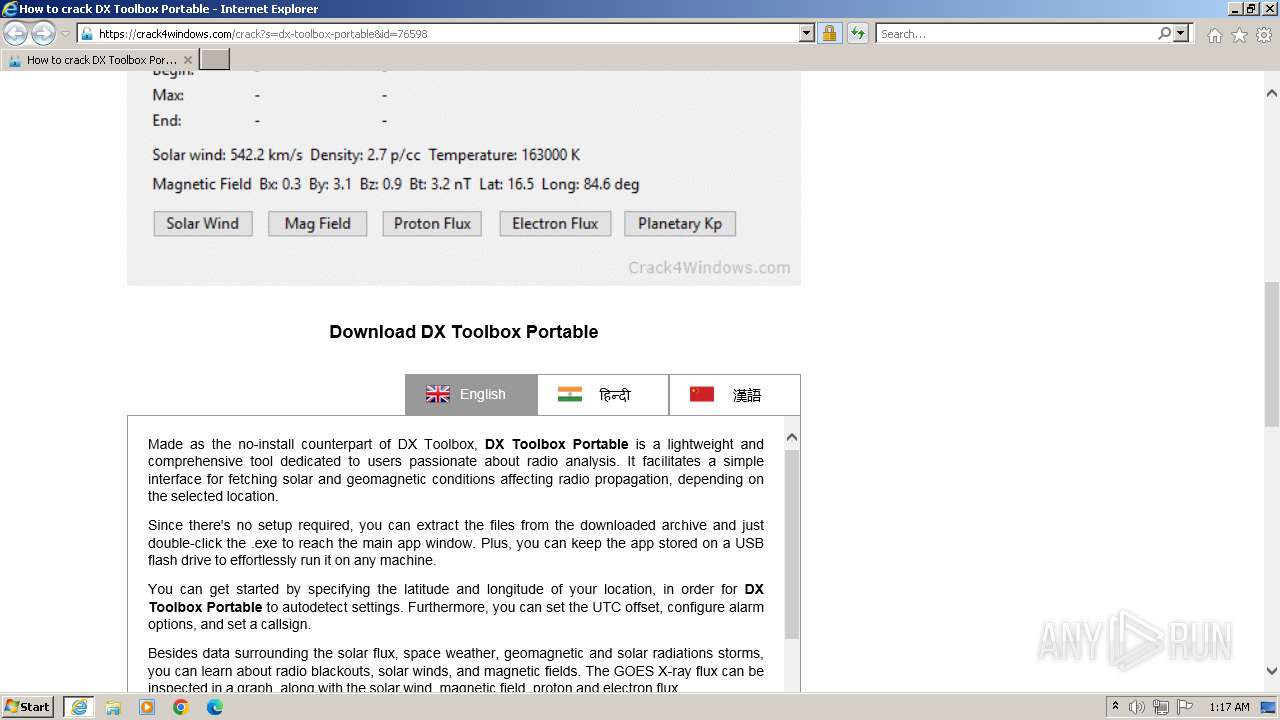This screenshot has height=720, width=1280.
Task: Open File Explorer from the taskbar
Action: click(113, 707)
